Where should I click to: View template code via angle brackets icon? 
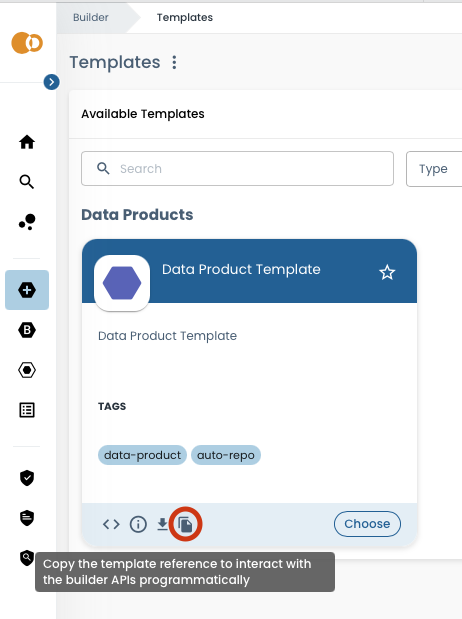click(x=111, y=524)
